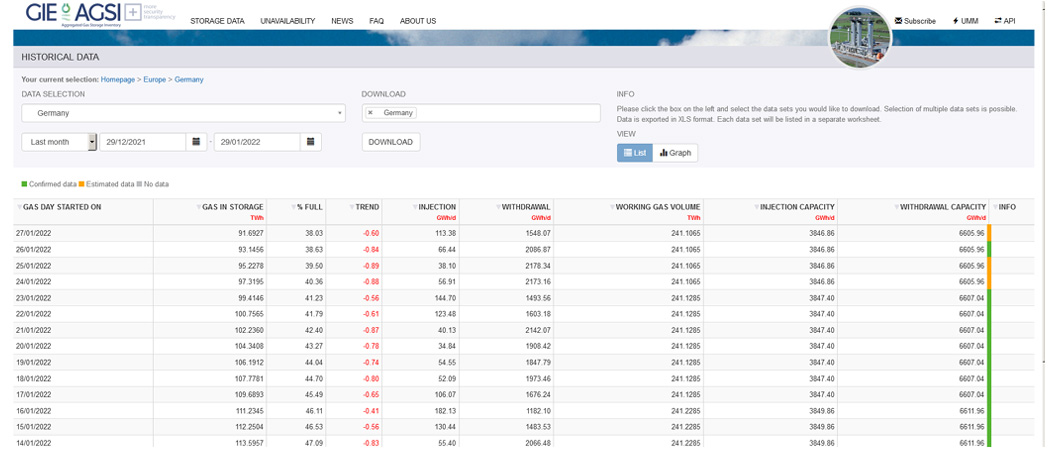Open News menu item

(x=342, y=21)
